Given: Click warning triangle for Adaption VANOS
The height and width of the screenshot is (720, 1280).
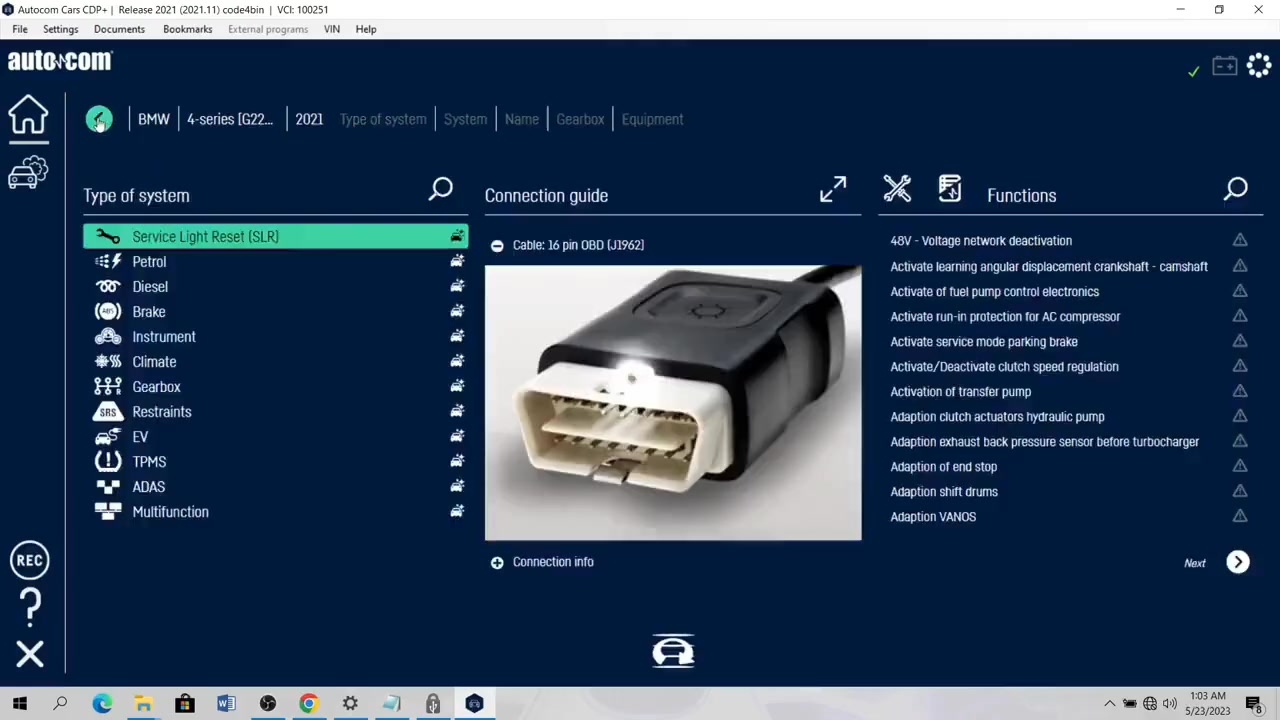Looking at the screenshot, I should click(1240, 516).
